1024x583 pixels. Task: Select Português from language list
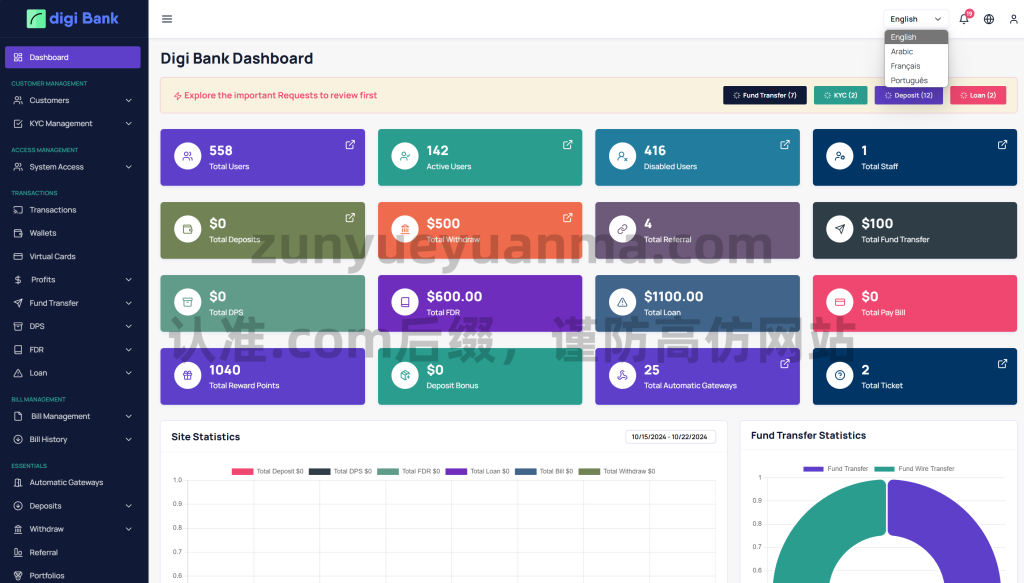click(916, 80)
